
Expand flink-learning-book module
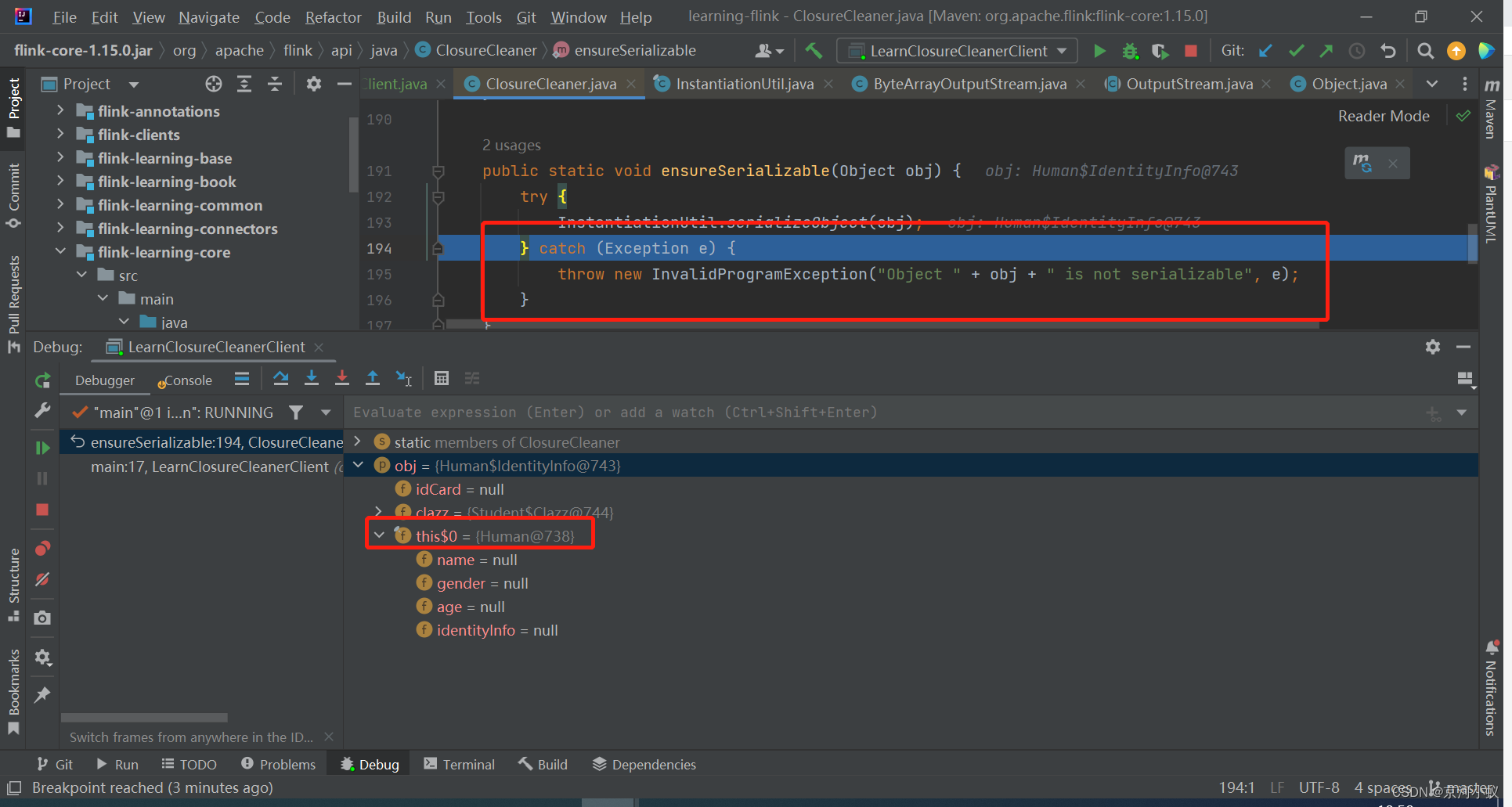[x=60, y=182]
